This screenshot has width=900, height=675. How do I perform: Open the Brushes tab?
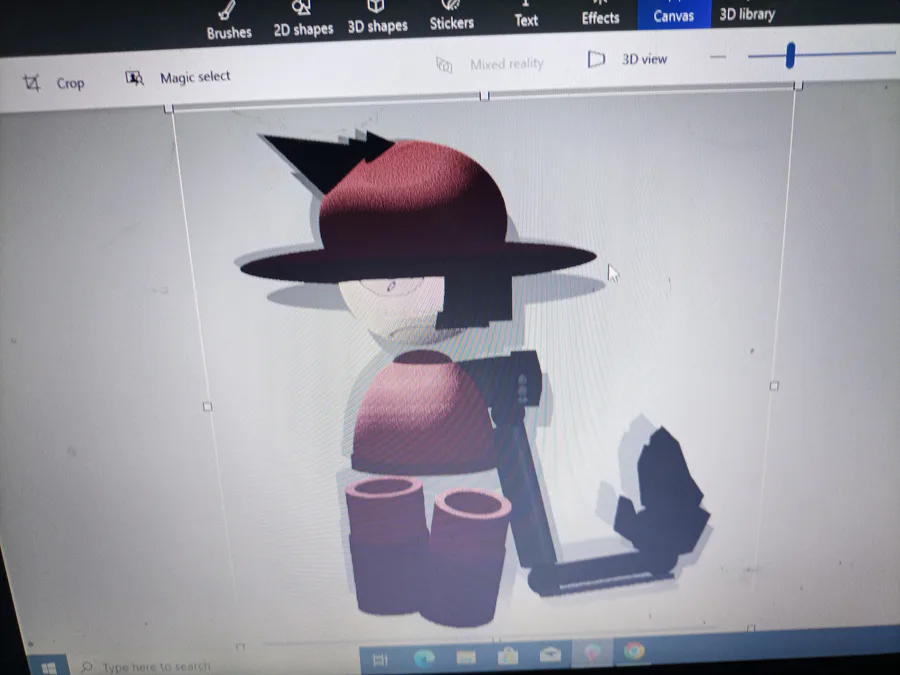[228, 23]
